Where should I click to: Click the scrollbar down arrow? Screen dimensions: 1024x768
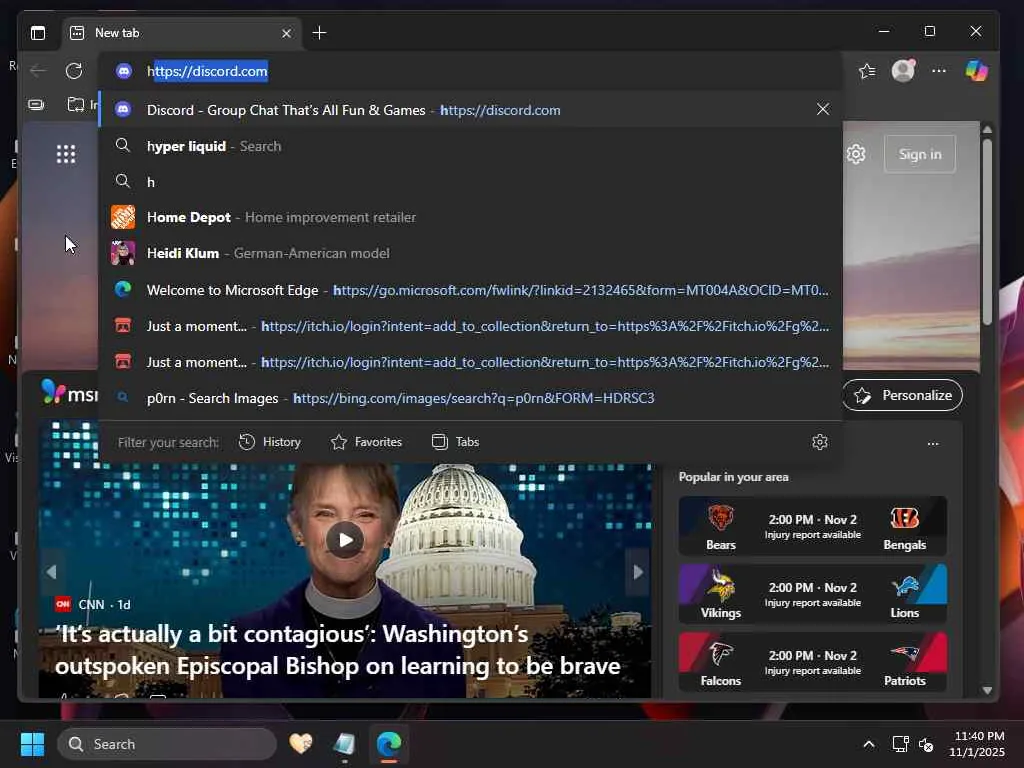(x=987, y=690)
